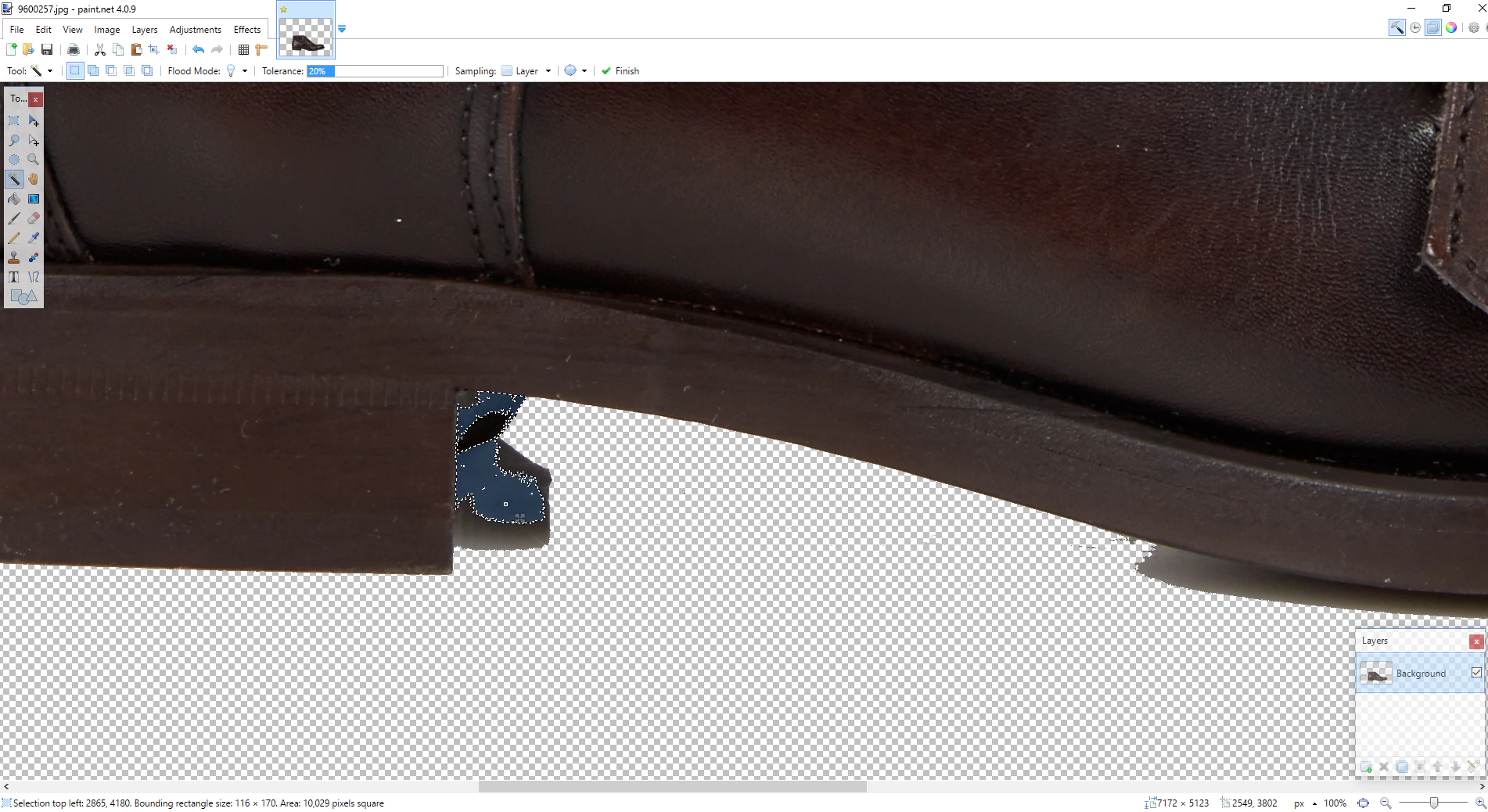The image size is (1488, 812).
Task: Select the Paint Bucket tool
Action: pyautogui.click(x=14, y=199)
